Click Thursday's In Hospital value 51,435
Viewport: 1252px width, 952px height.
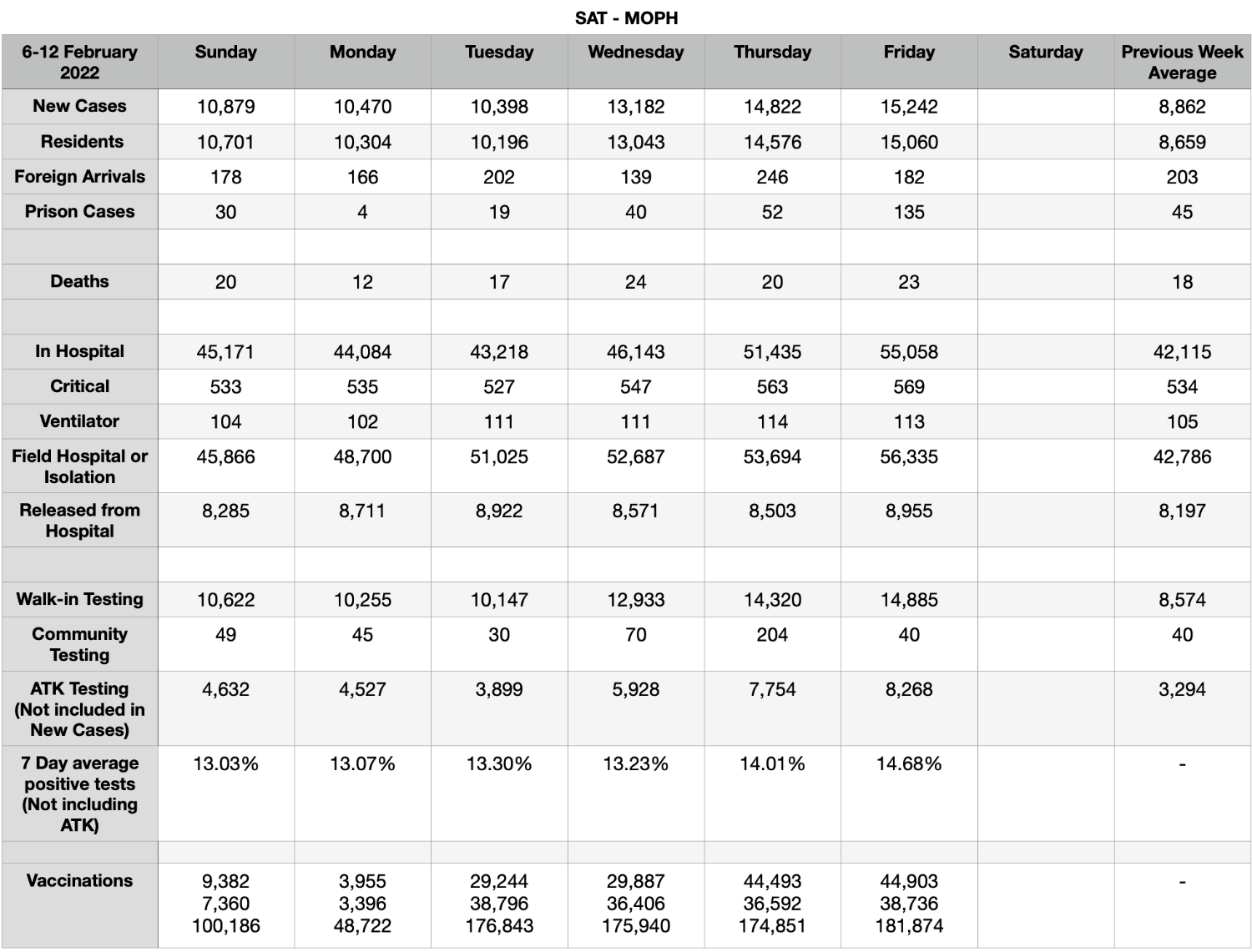click(x=772, y=352)
